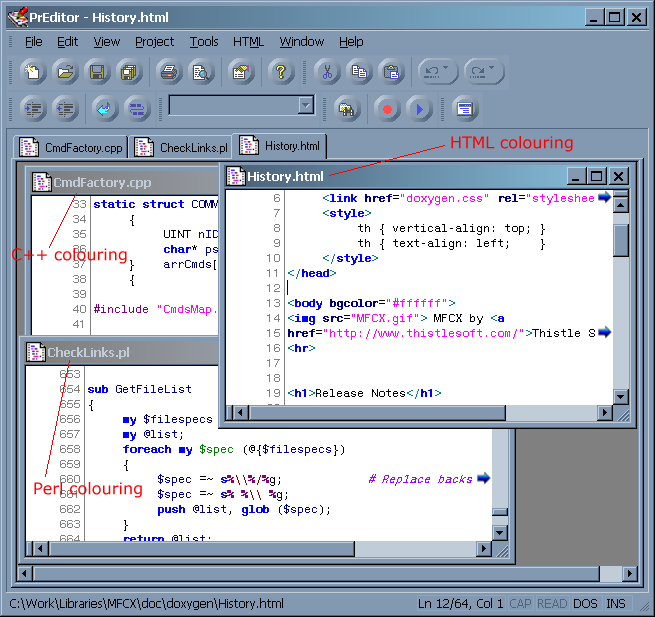Viewport: 655px width, 617px height.
Task: Open the Edit menu
Action: click(x=67, y=42)
